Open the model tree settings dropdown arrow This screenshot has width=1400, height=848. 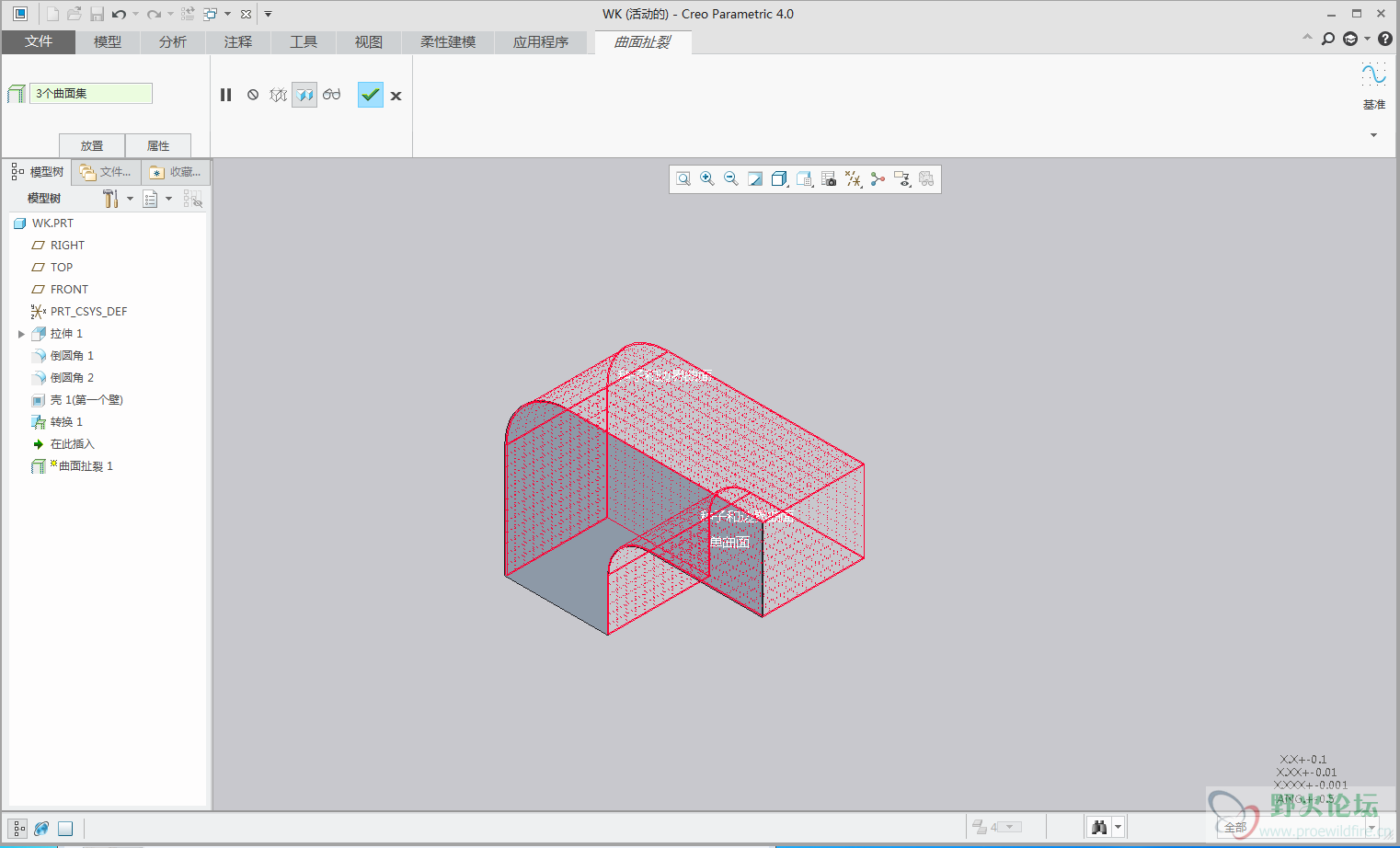point(130,199)
